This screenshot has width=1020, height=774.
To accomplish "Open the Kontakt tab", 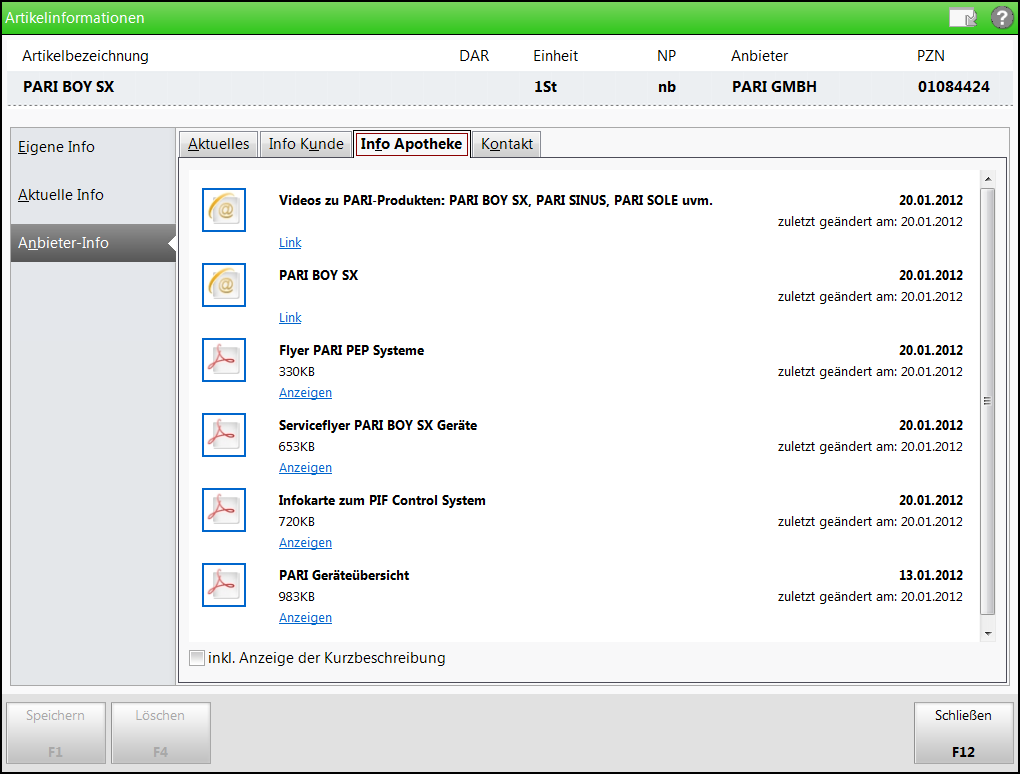I will [x=507, y=144].
